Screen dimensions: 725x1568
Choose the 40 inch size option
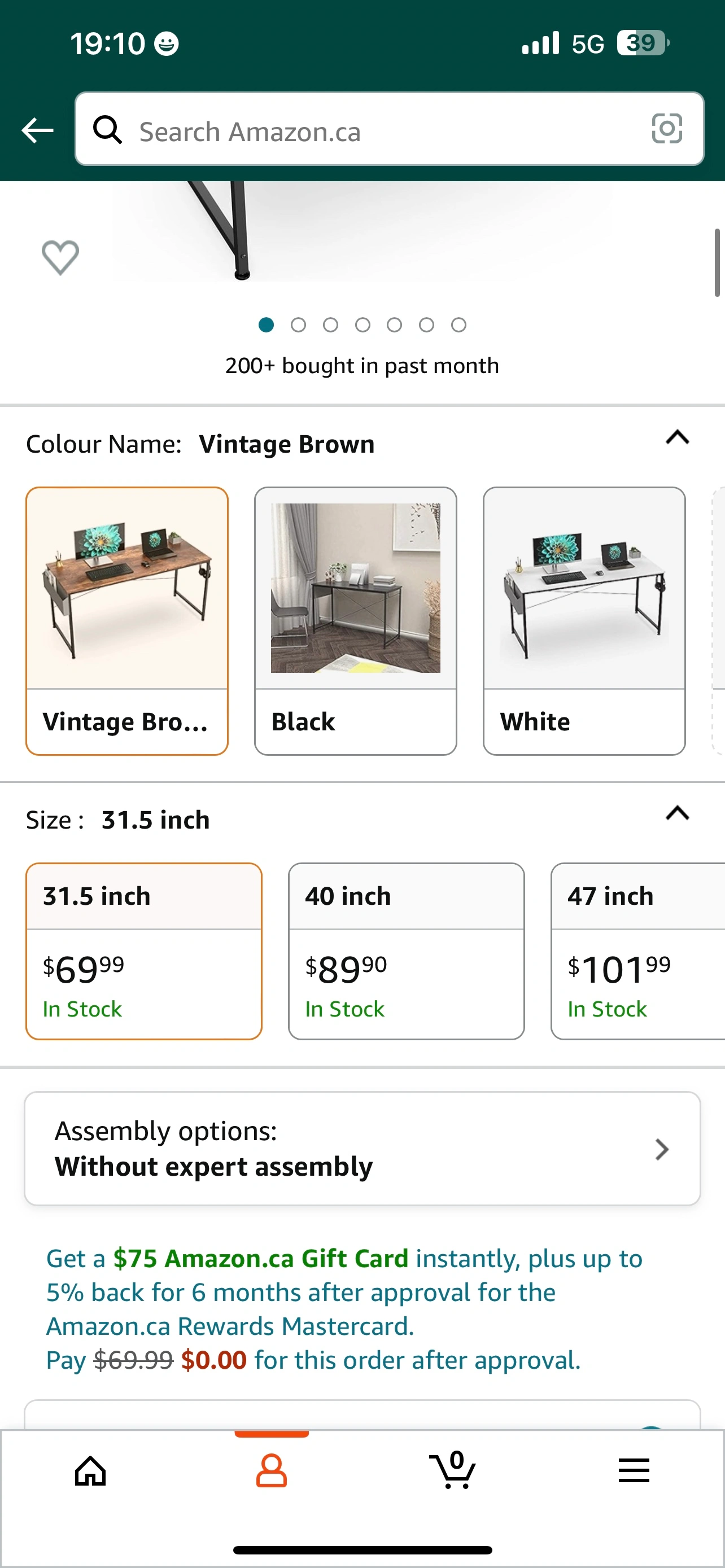[x=406, y=951]
